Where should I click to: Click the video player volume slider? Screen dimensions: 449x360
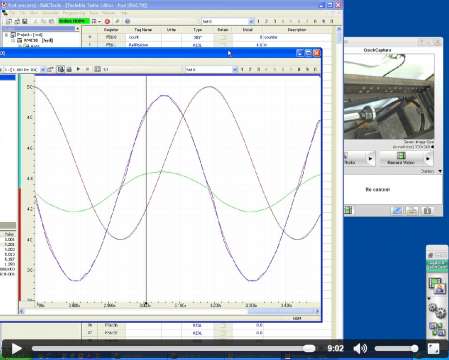point(396,349)
